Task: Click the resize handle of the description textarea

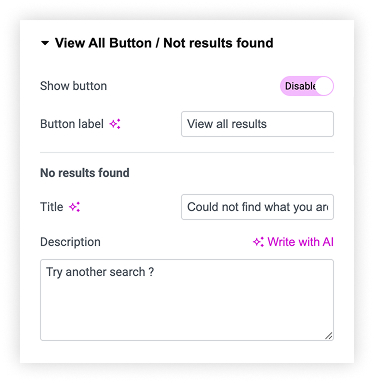Action: coord(329,336)
